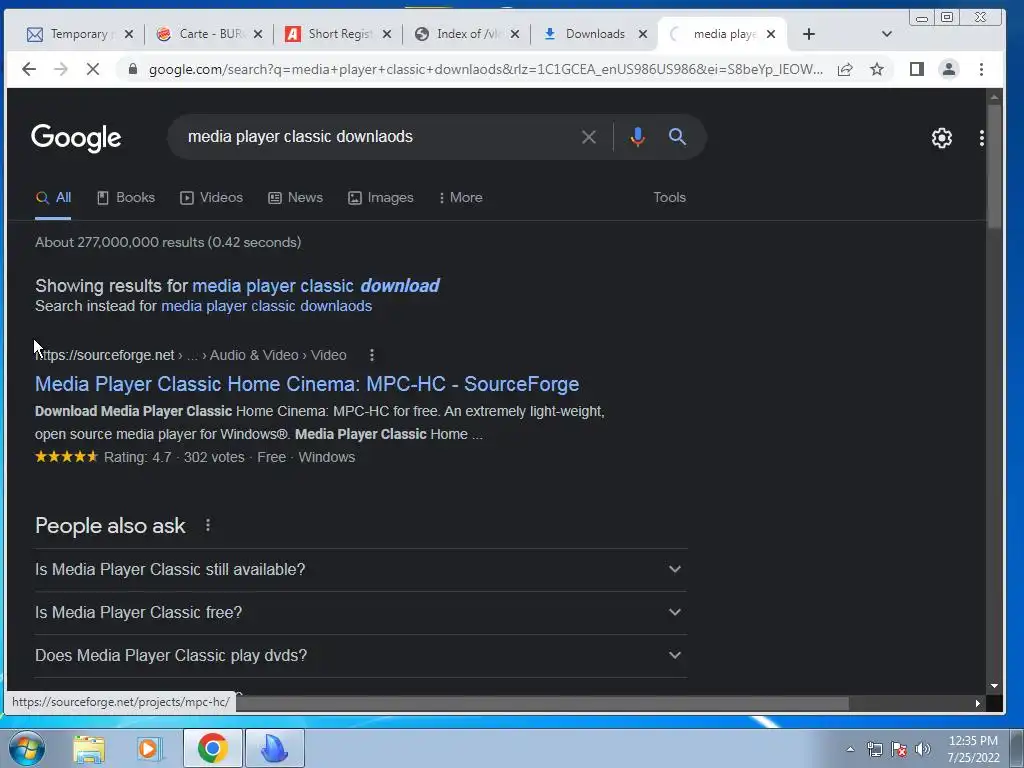This screenshot has height=768, width=1024.
Task: Bookmark this page with the star
Action: coord(876,69)
